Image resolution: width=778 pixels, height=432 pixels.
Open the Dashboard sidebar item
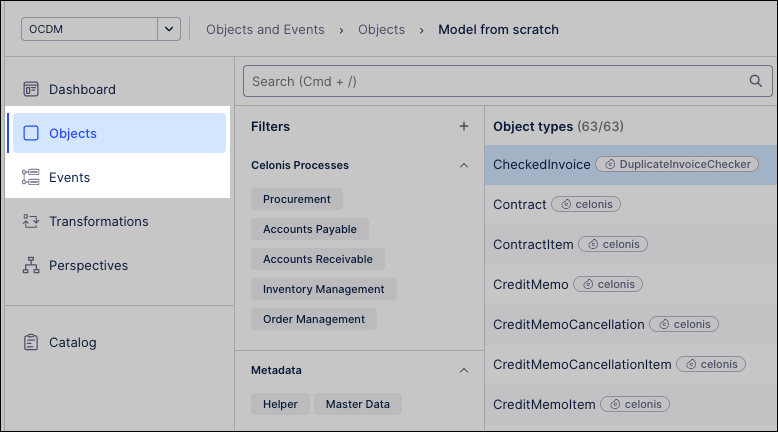(x=119, y=89)
